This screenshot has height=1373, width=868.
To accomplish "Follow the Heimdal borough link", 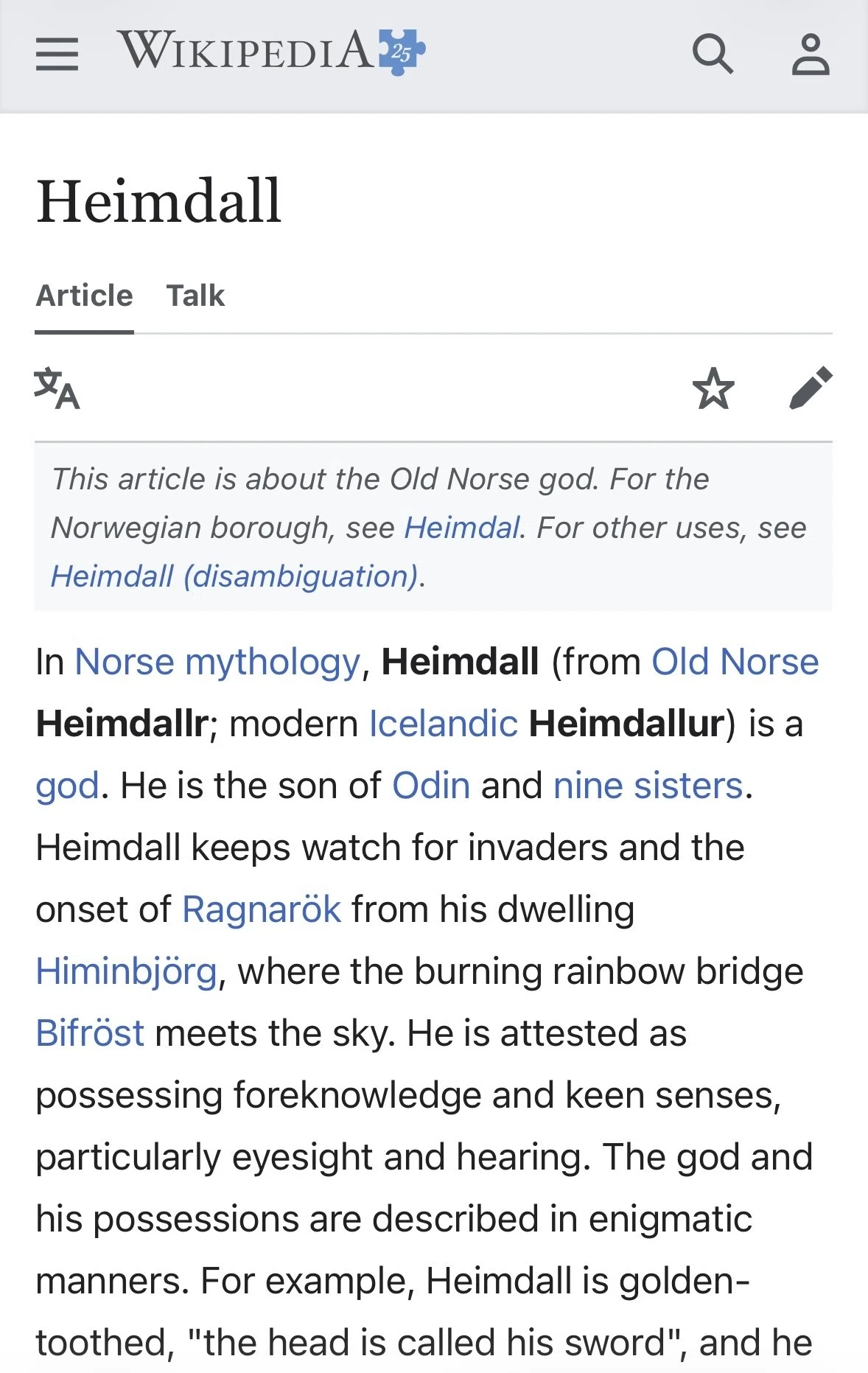I will [462, 528].
